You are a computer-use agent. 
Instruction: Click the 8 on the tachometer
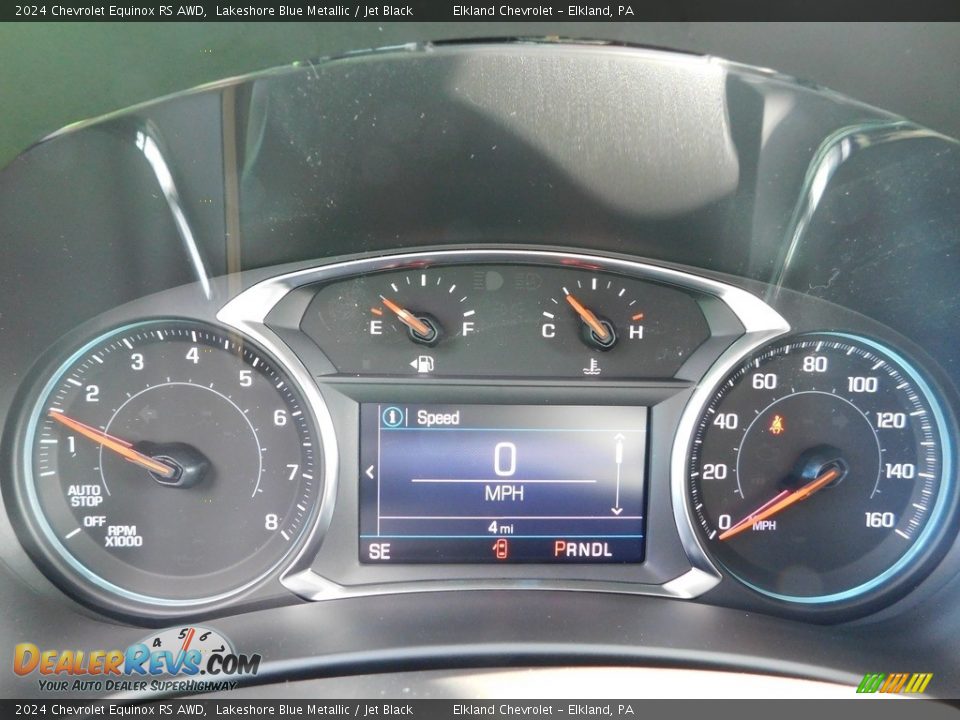(x=271, y=522)
